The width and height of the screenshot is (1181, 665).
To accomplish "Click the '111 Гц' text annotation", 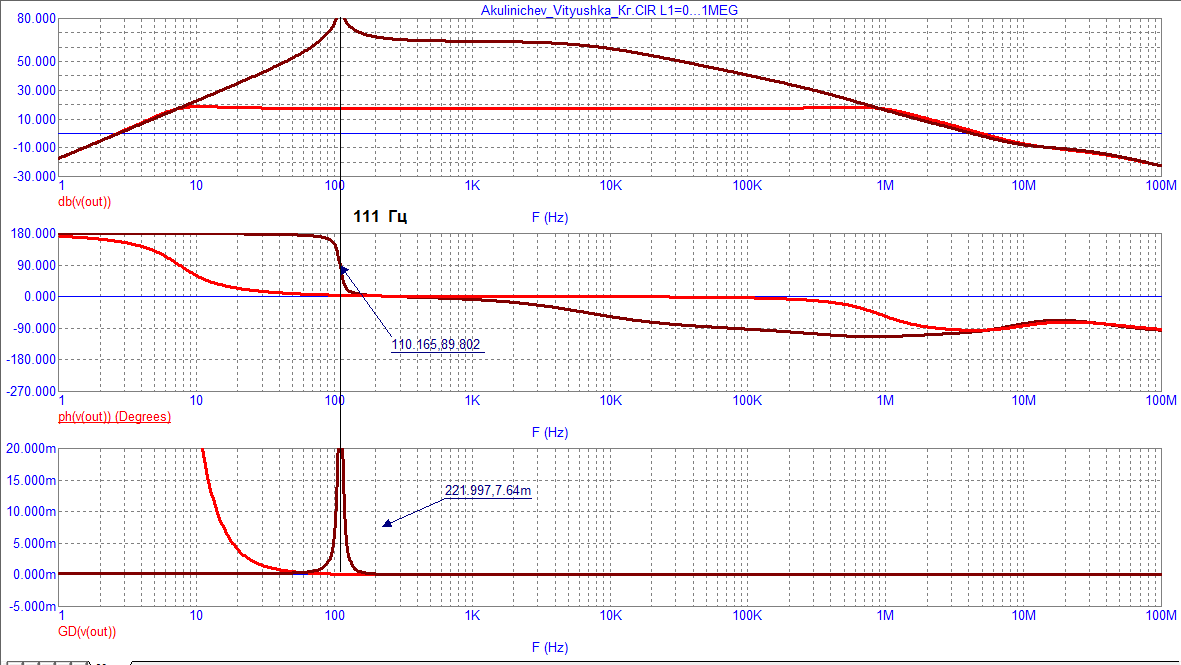I will (380, 217).
